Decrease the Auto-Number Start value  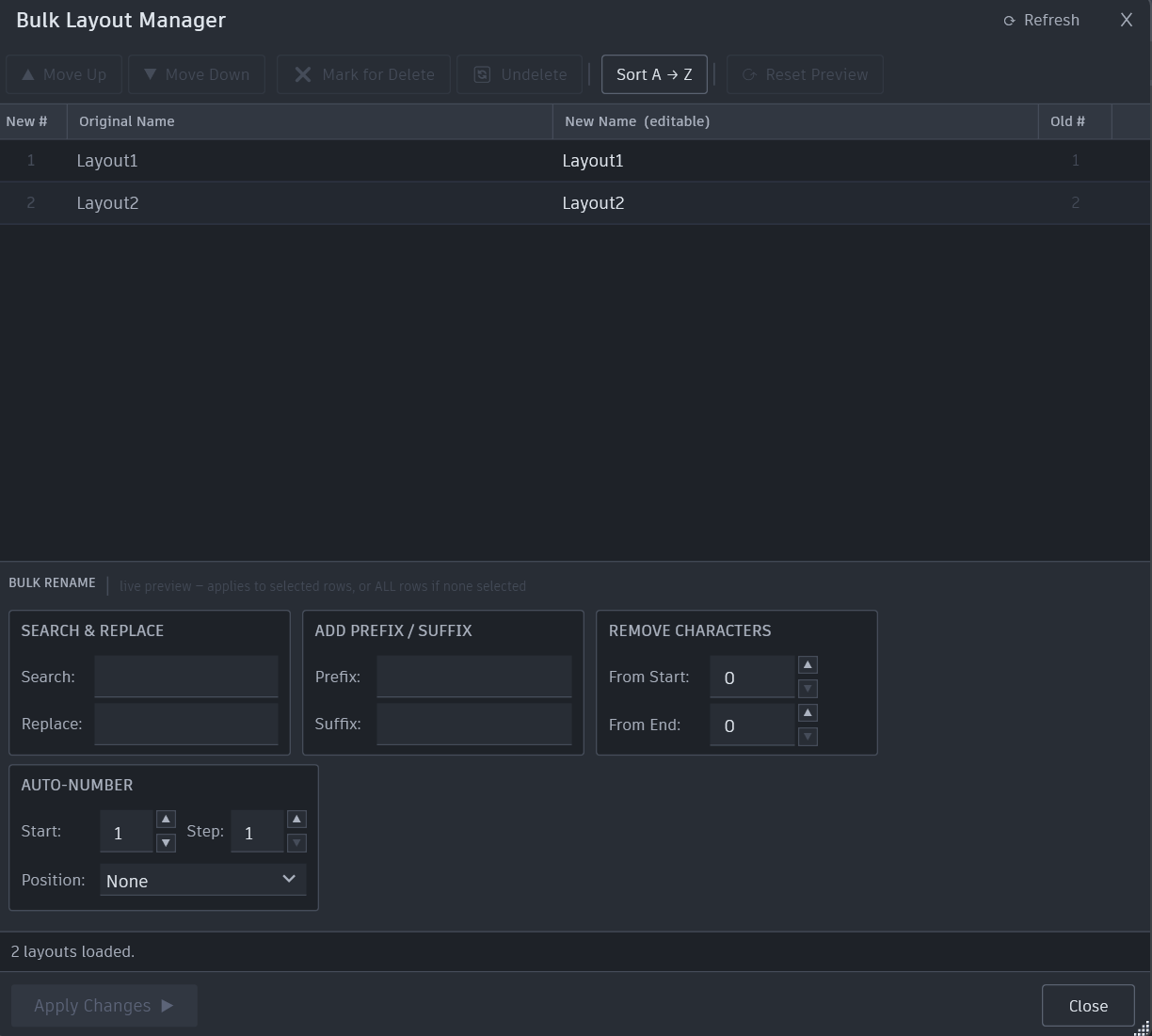coord(166,843)
